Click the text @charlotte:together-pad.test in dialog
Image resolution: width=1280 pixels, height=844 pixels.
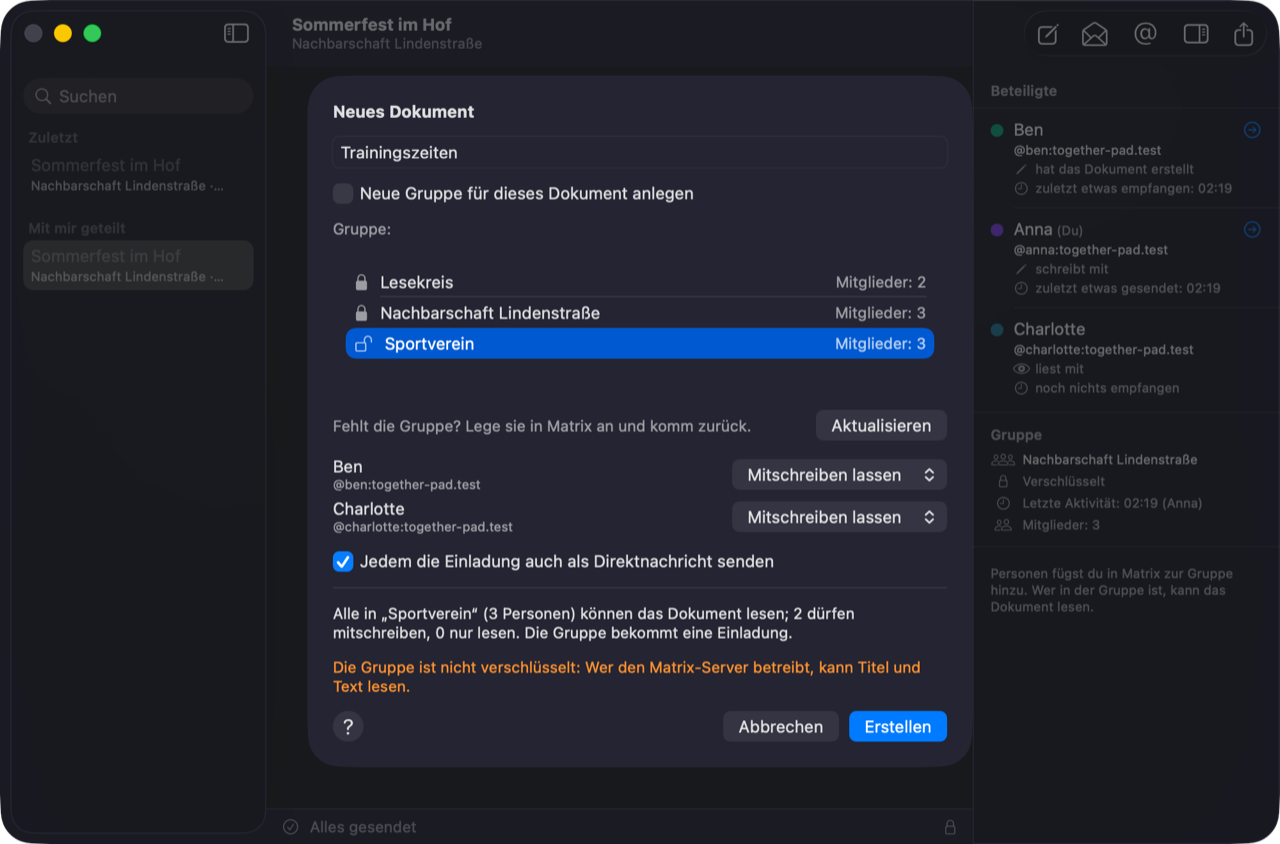(x=423, y=527)
